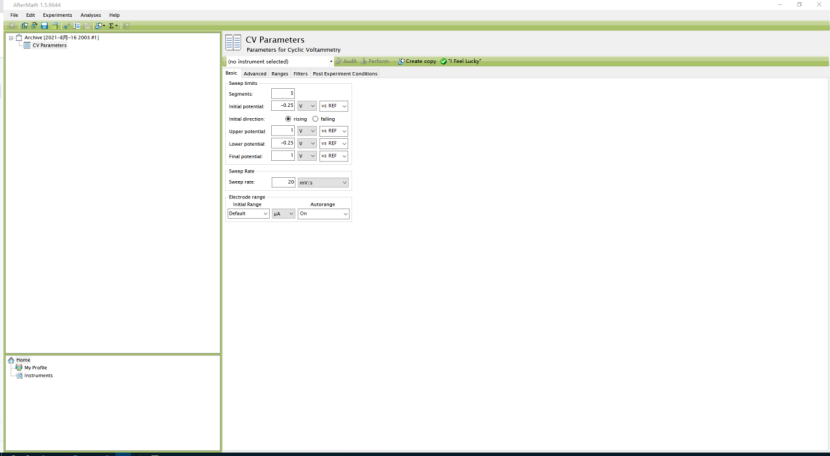Viewport: 830px width, 456px height.
Task: Select CV Parameters text in tree
Action: pyautogui.click(x=50, y=46)
